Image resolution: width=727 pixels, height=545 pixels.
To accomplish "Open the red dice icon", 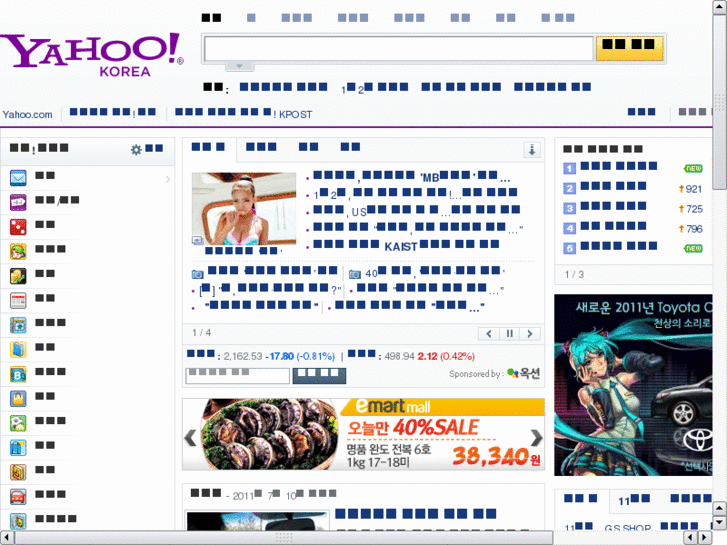I will (18, 227).
